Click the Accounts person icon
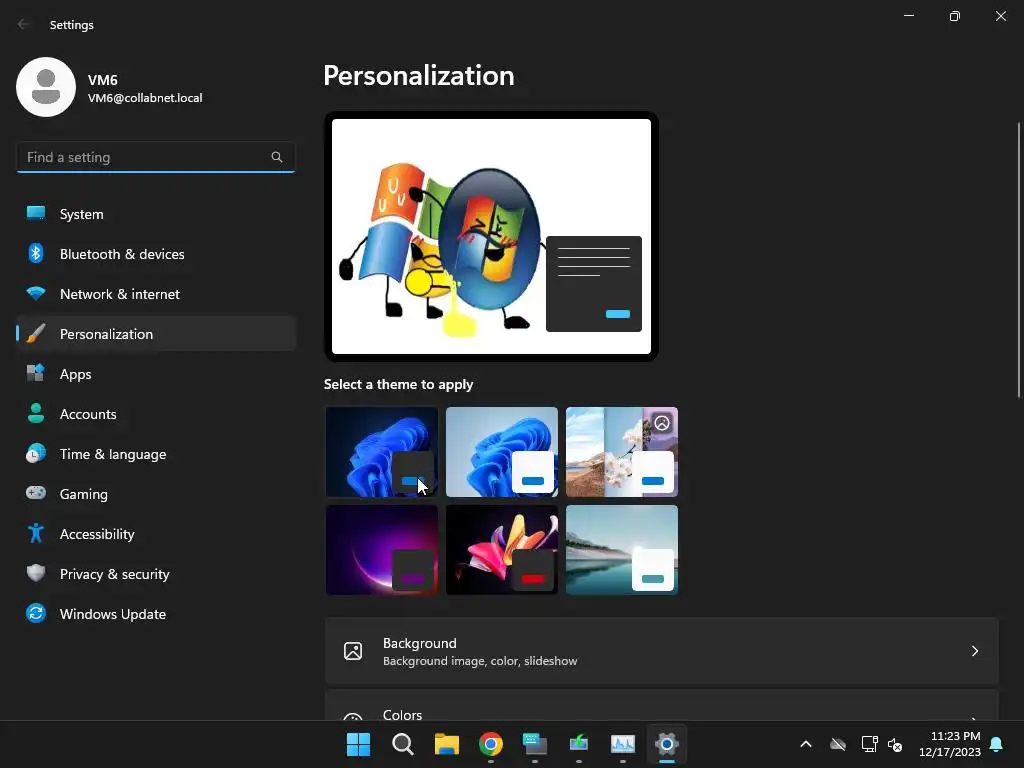The image size is (1024, 768). pos(36,413)
